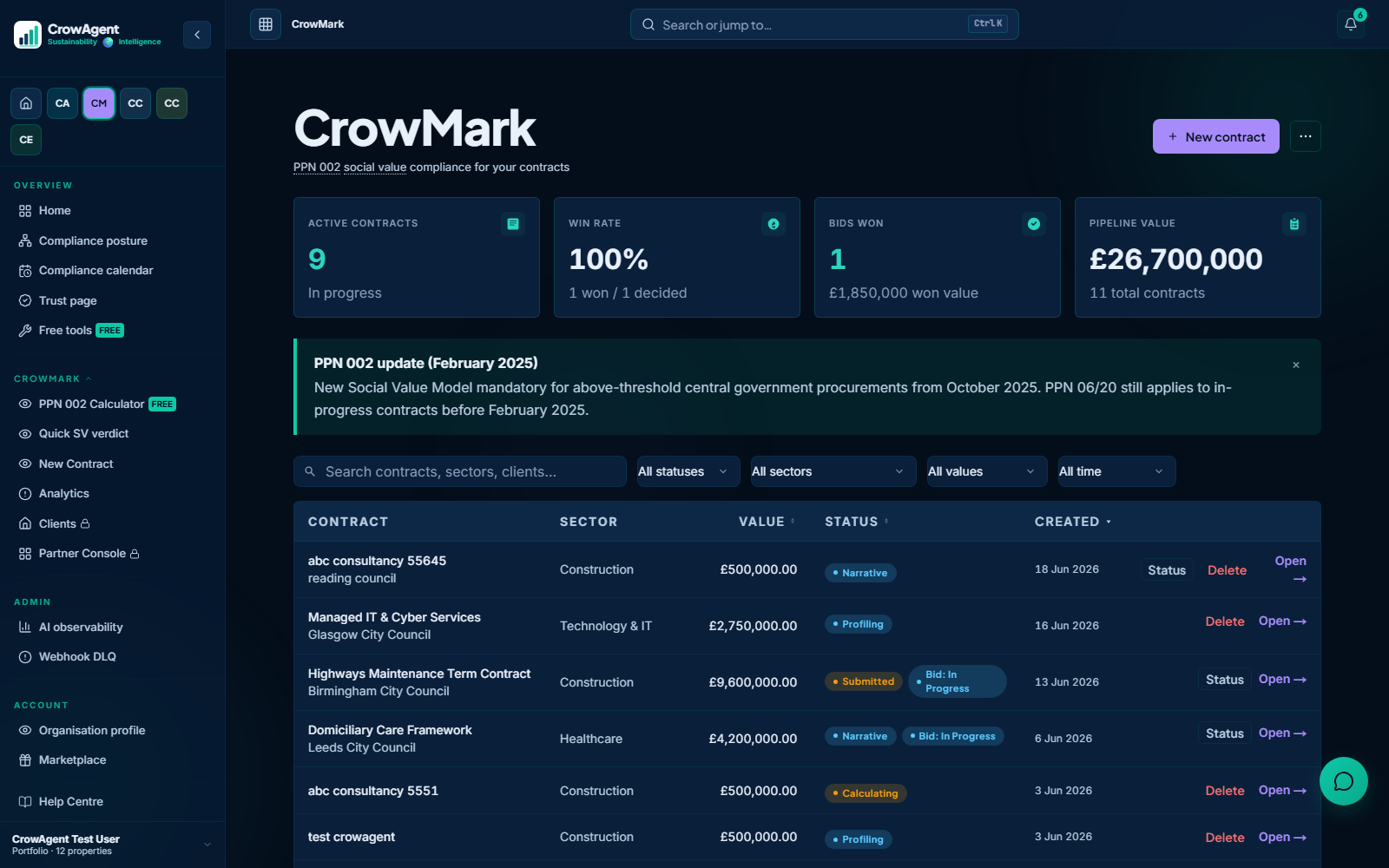Click the £2,750,000.00 value cell
The image size is (1389, 868).
(x=753, y=626)
